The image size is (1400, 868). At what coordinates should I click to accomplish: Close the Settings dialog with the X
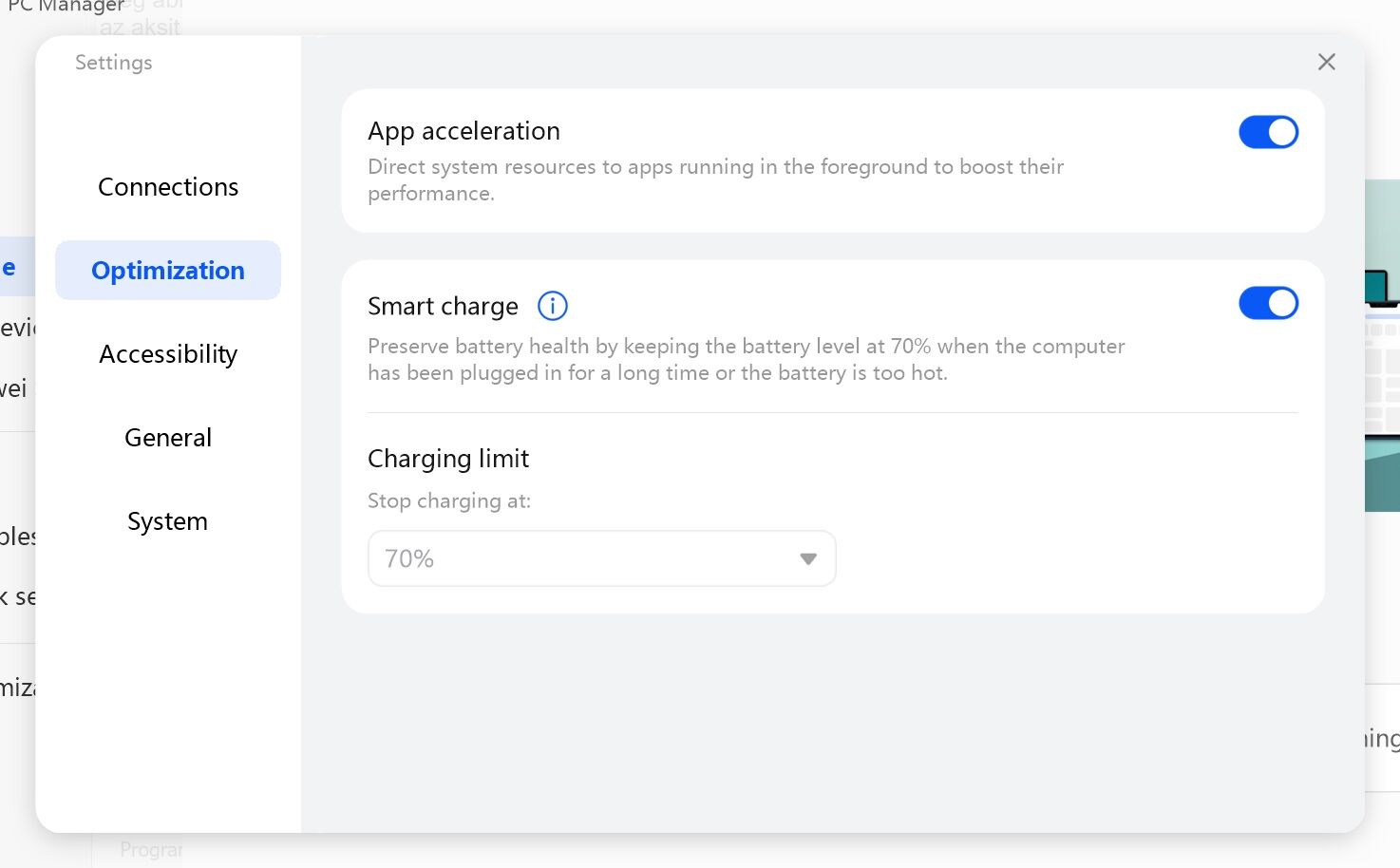tap(1326, 62)
